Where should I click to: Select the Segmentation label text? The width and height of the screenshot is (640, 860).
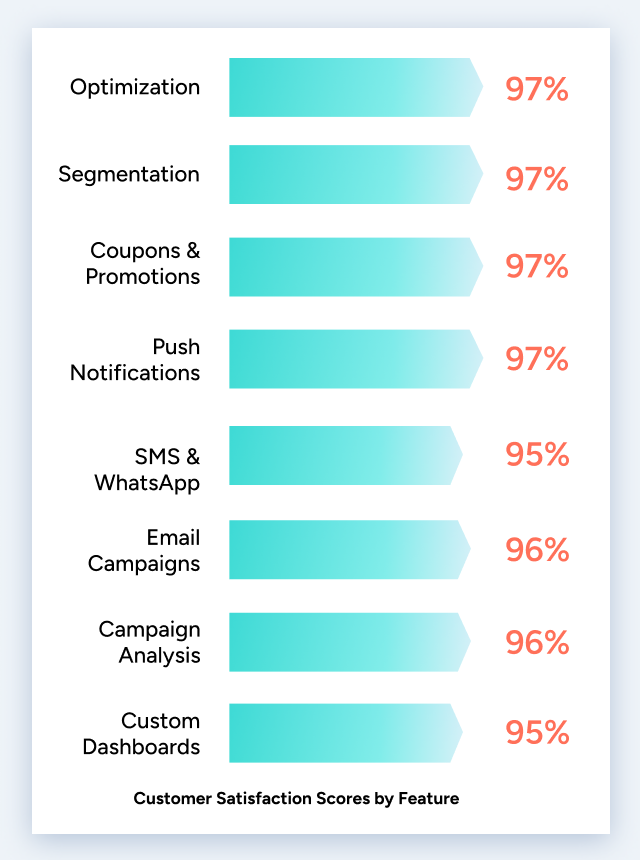[129, 174]
